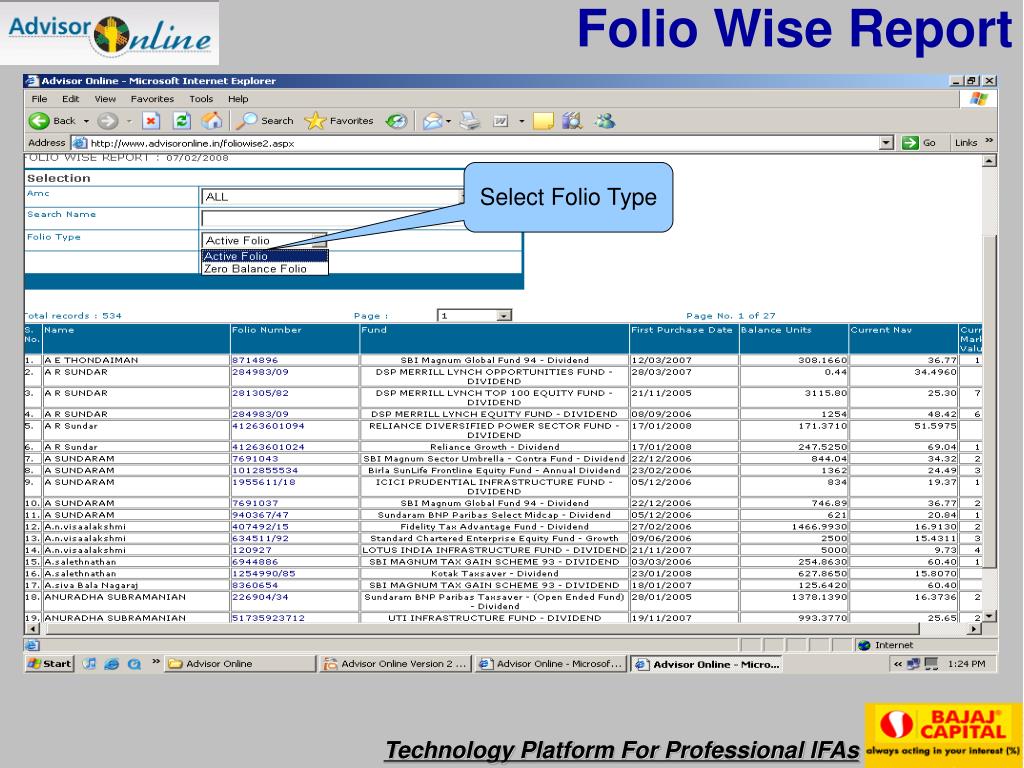Viewport: 1024px width, 768px height.
Task: Select Zero Balance Folio option
Action: 264,268
